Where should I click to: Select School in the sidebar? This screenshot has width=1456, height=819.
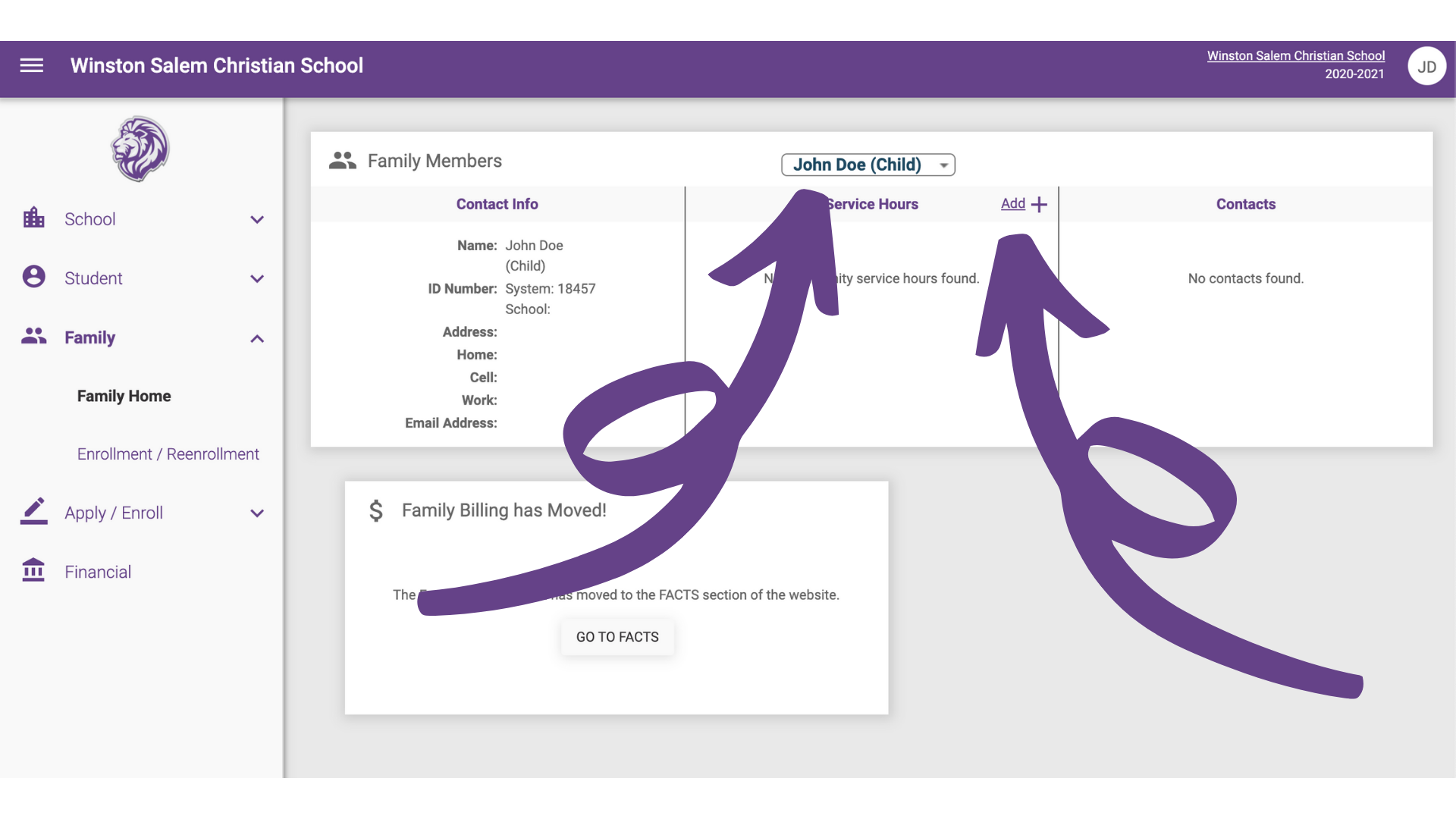[89, 219]
